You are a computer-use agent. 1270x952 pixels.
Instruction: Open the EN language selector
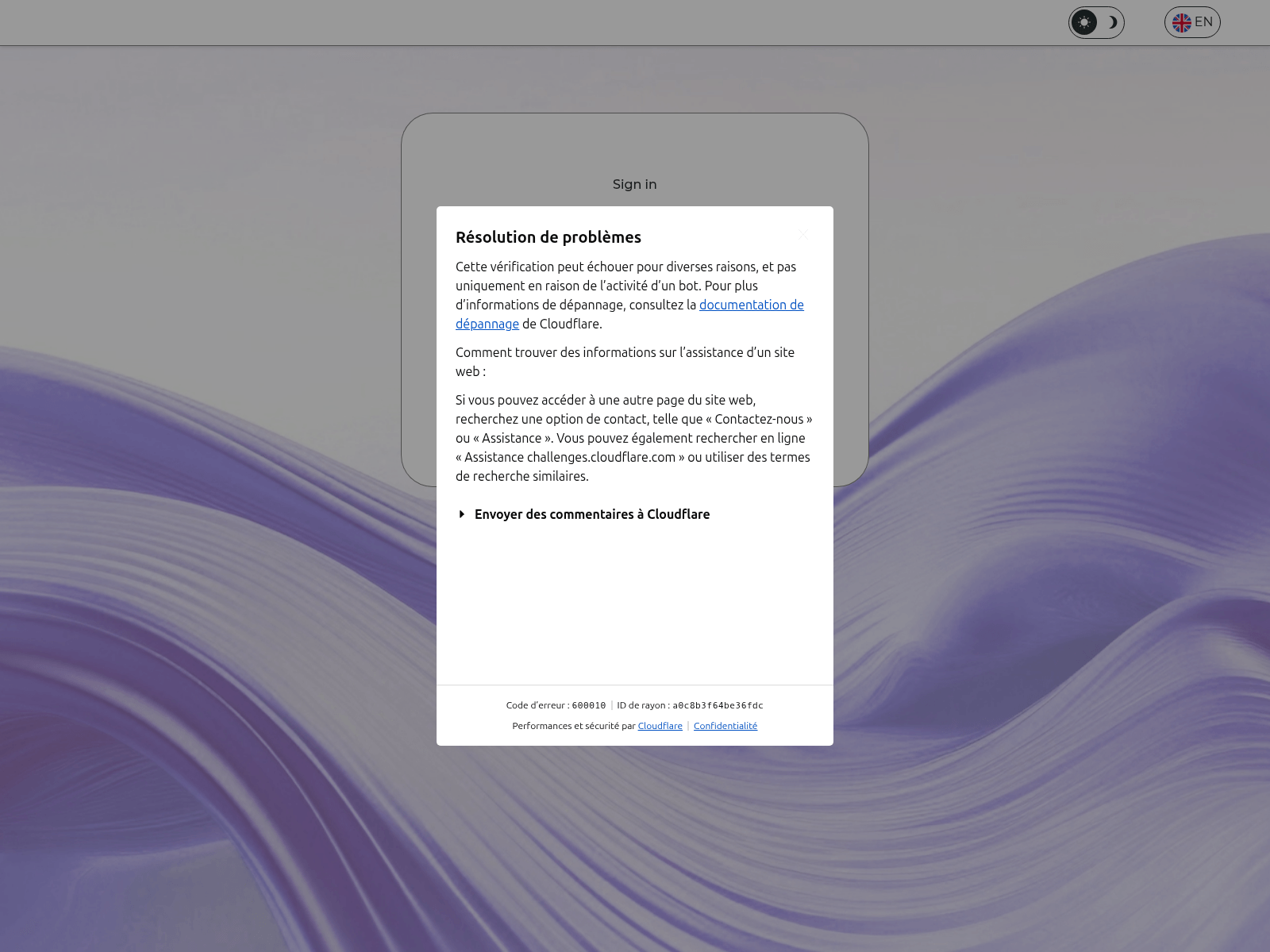[1192, 22]
